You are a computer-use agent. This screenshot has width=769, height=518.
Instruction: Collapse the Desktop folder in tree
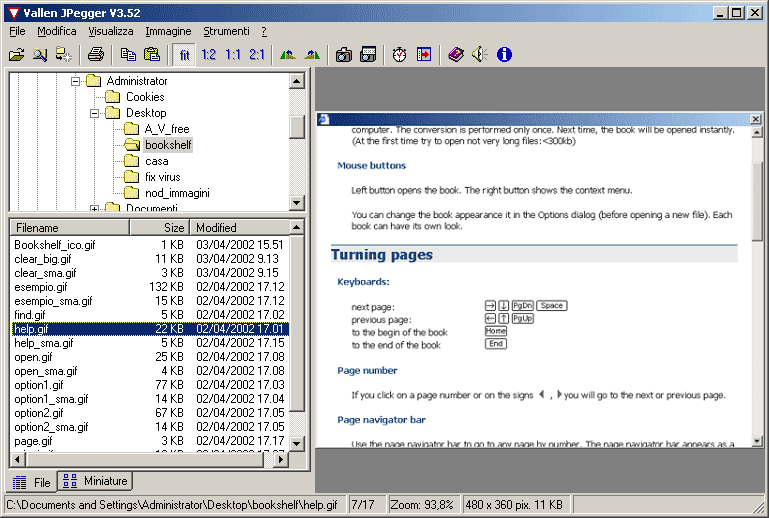(x=94, y=113)
